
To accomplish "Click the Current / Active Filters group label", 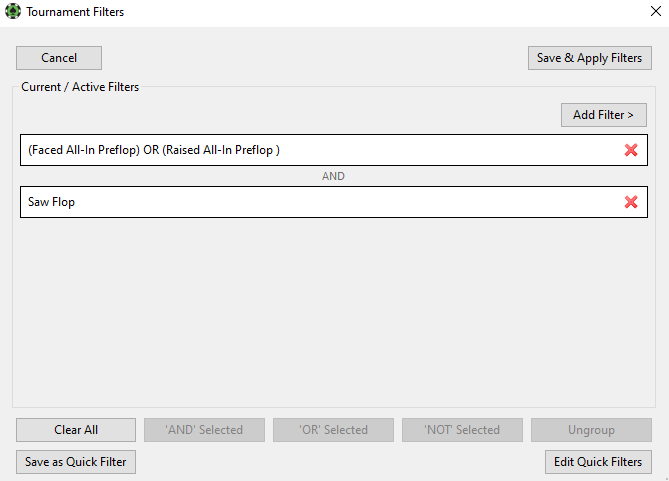I will pos(80,87).
